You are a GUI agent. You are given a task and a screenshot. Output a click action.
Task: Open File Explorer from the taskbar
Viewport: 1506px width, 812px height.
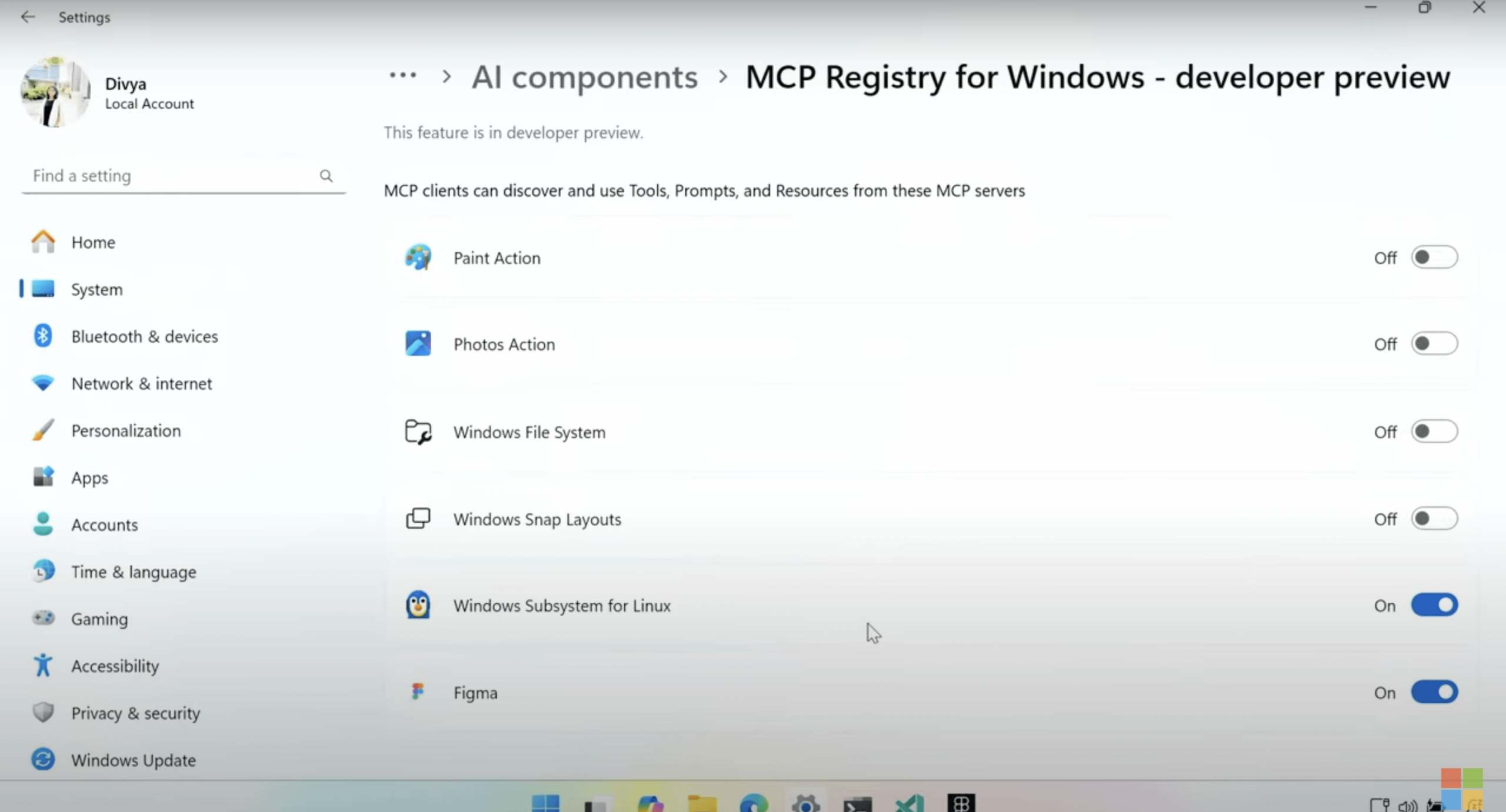click(702, 803)
